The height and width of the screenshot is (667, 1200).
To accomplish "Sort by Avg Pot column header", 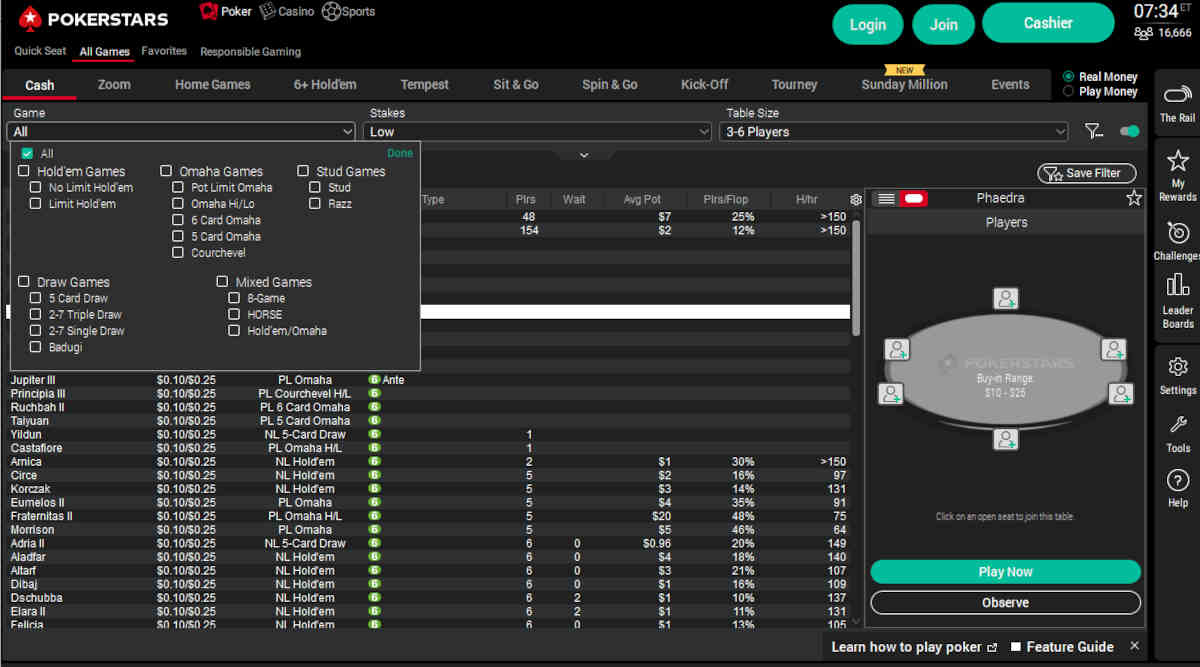I will coord(641,200).
